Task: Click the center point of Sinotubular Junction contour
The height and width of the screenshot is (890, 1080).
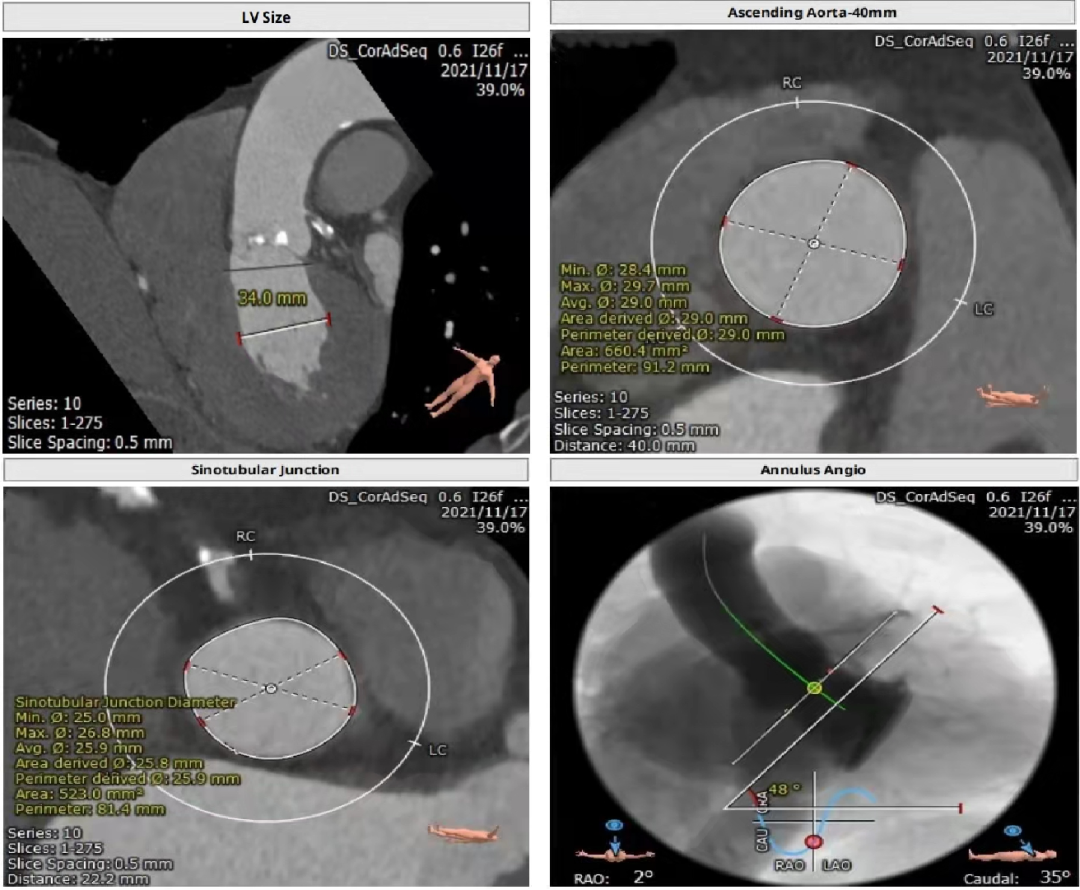Action: [271, 689]
